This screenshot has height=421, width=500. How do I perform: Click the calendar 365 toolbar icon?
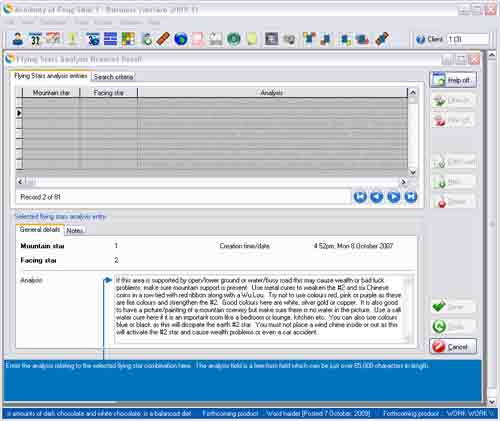click(x=93, y=39)
